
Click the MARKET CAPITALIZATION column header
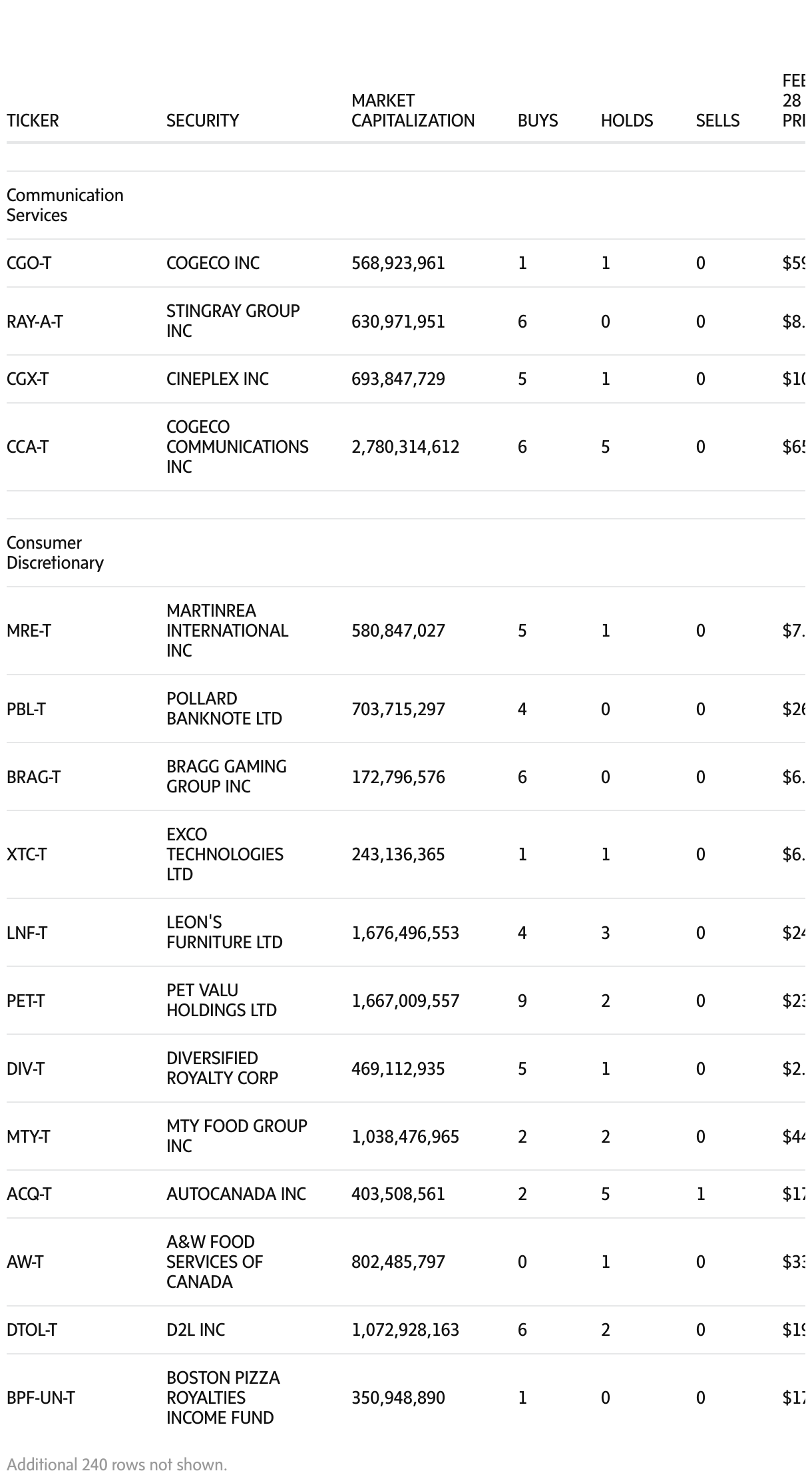coord(413,111)
